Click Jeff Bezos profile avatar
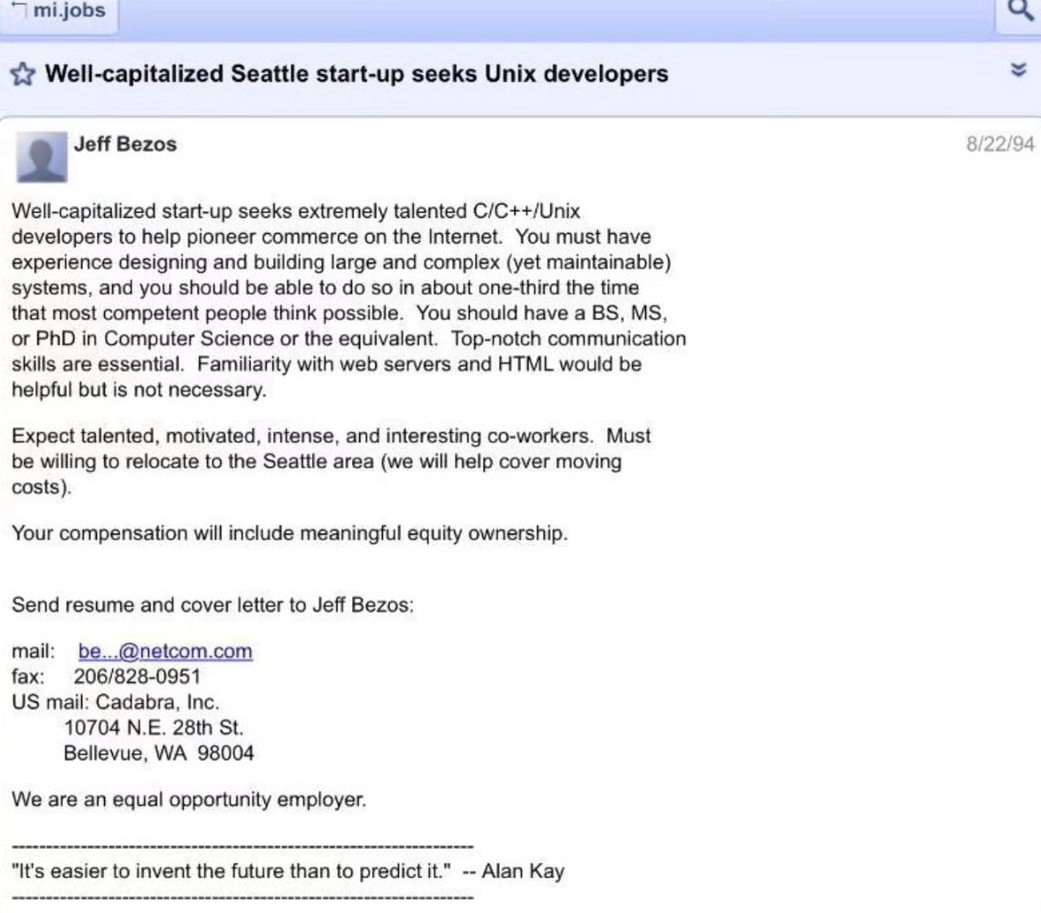 coord(42,157)
